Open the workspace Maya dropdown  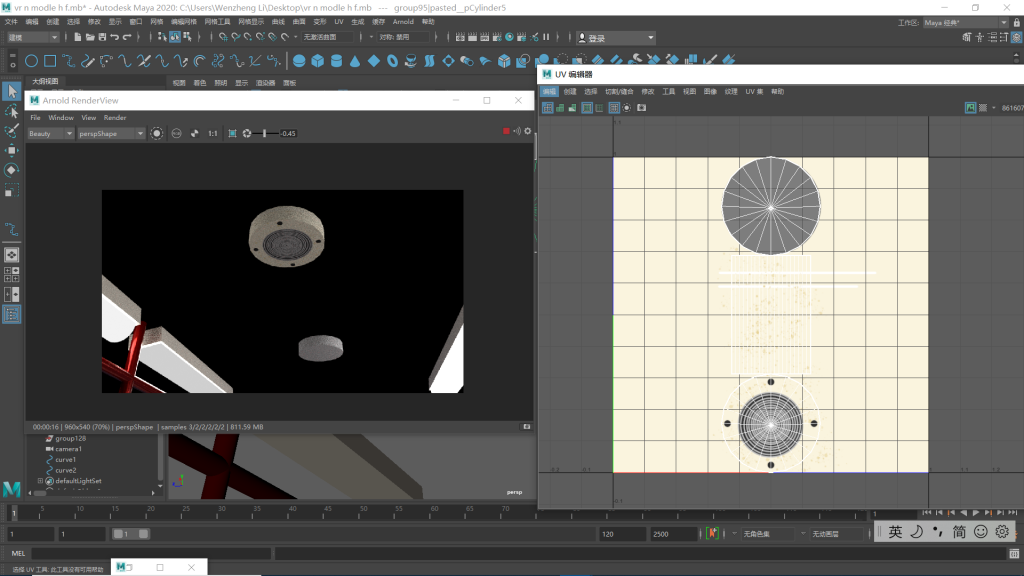tap(965, 22)
